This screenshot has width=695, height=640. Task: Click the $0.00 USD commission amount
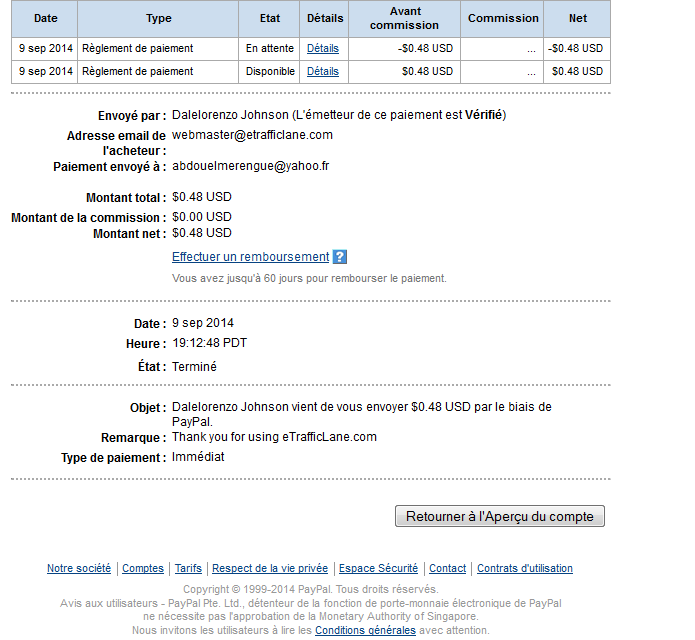tap(202, 217)
